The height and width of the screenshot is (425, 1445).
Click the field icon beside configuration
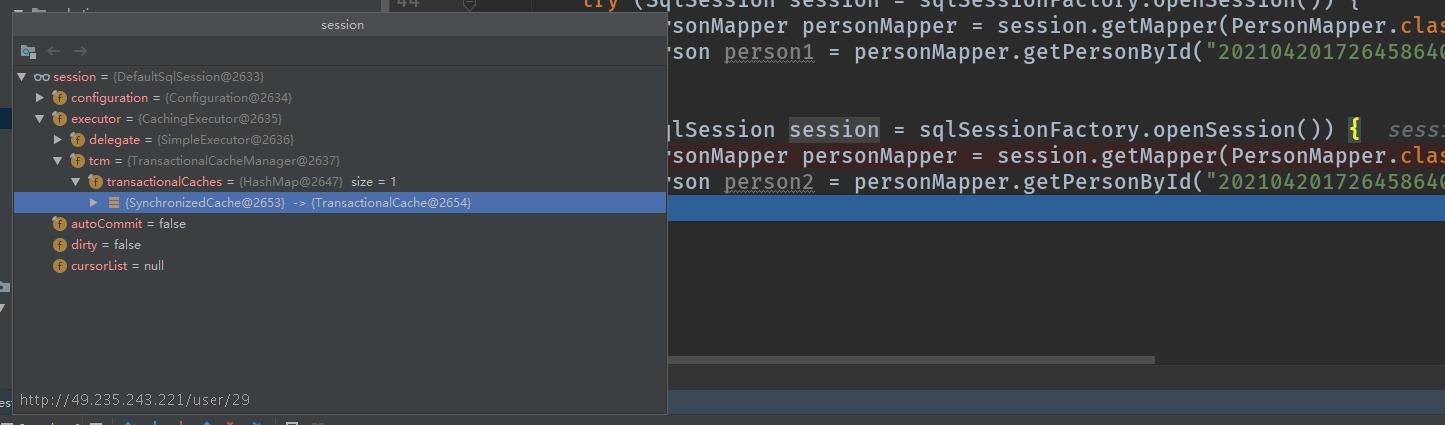[x=59, y=98]
